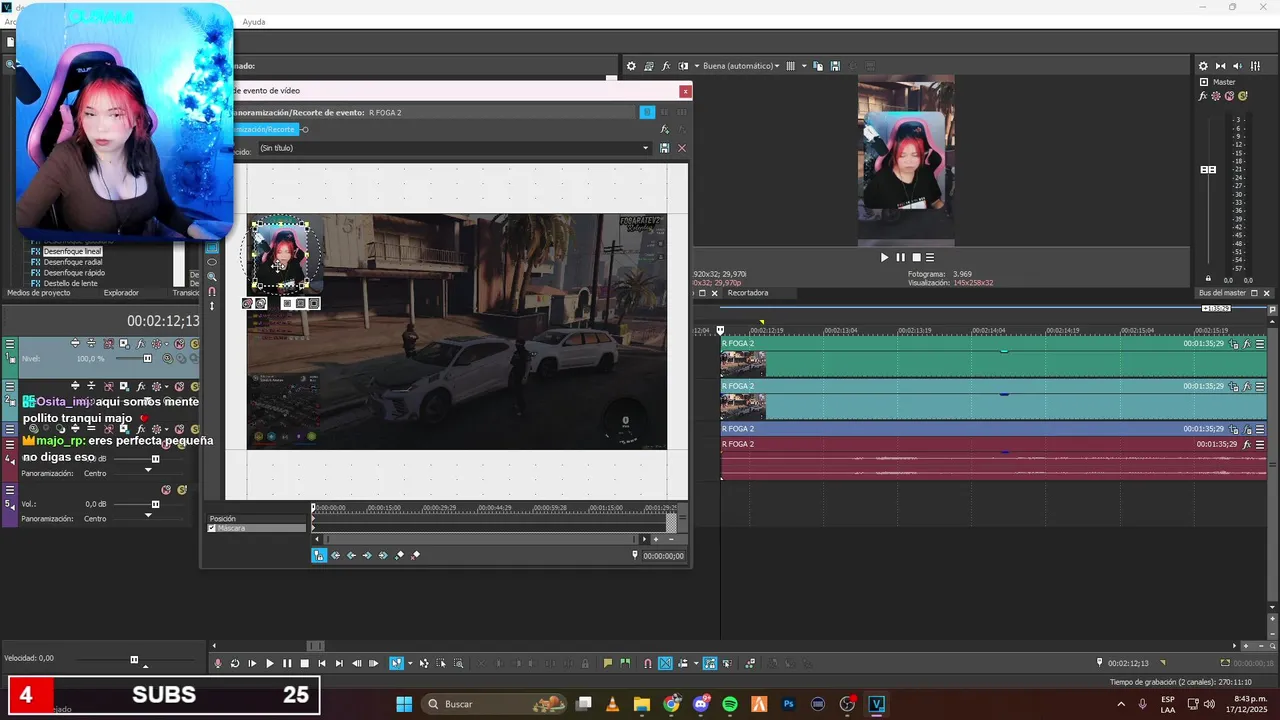Select the oval mask tool in pan/crop window
The width and height of the screenshot is (1280, 720).
(211, 262)
